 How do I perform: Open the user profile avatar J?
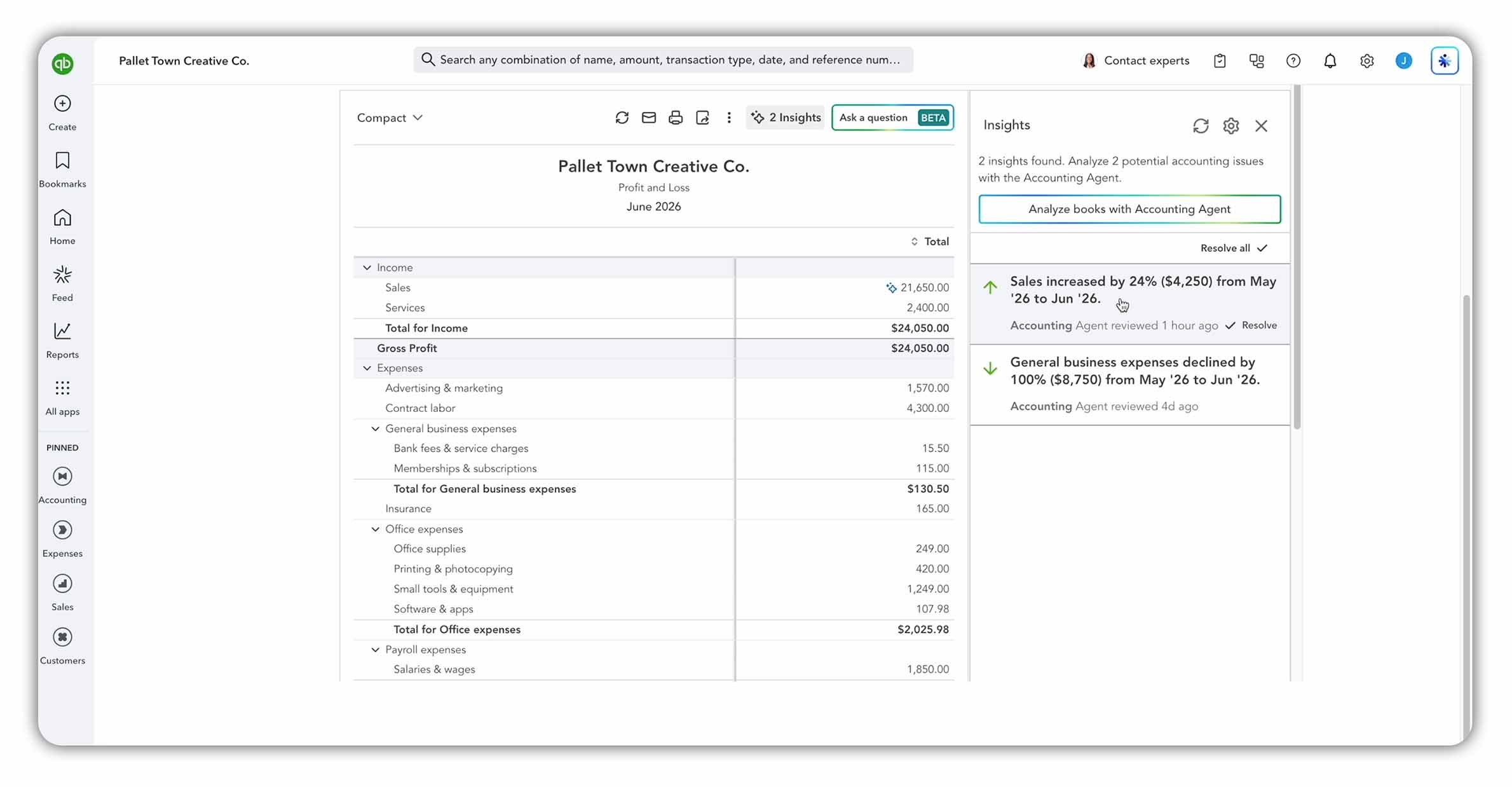[x=1404, y=60]
